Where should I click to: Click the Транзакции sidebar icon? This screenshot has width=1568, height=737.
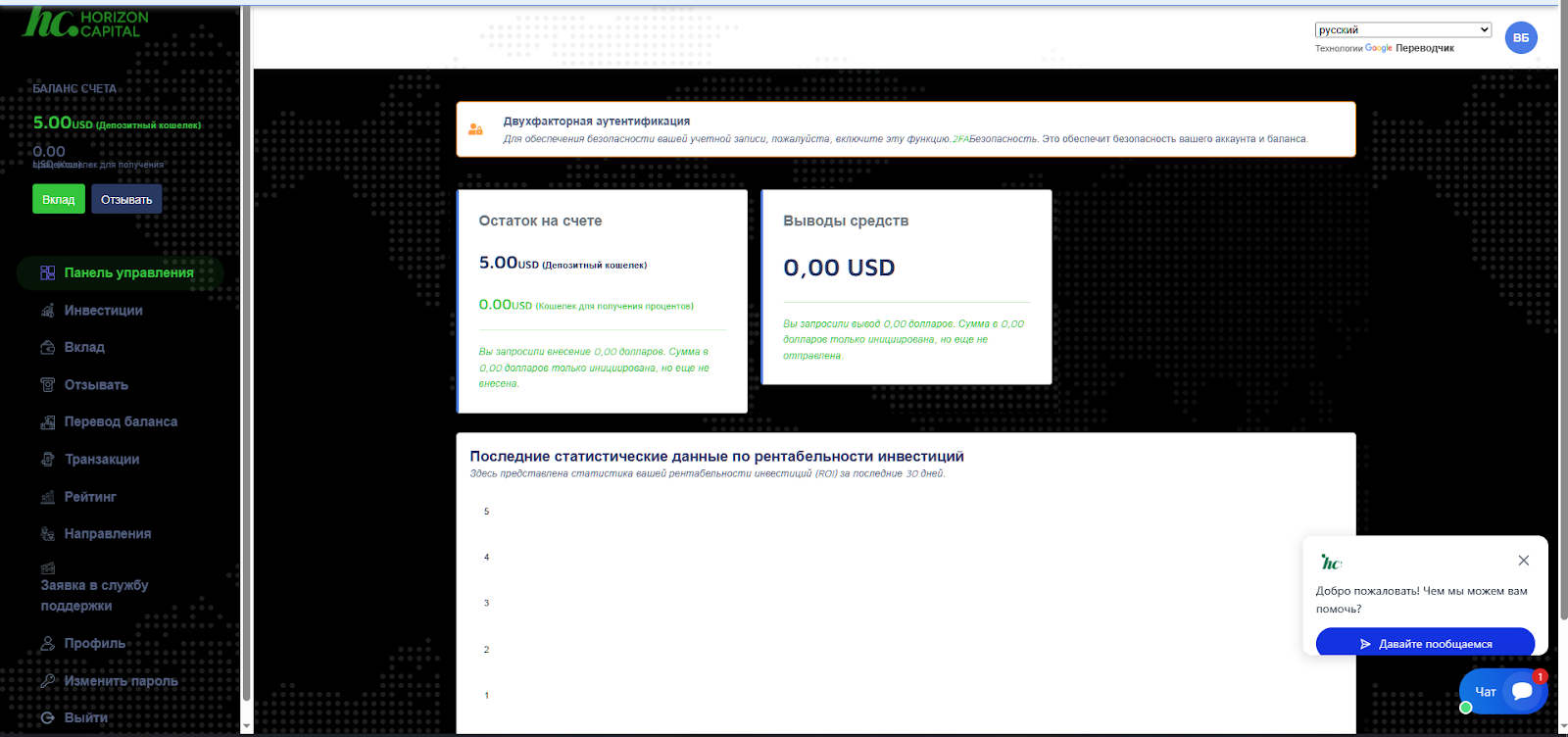47,460
